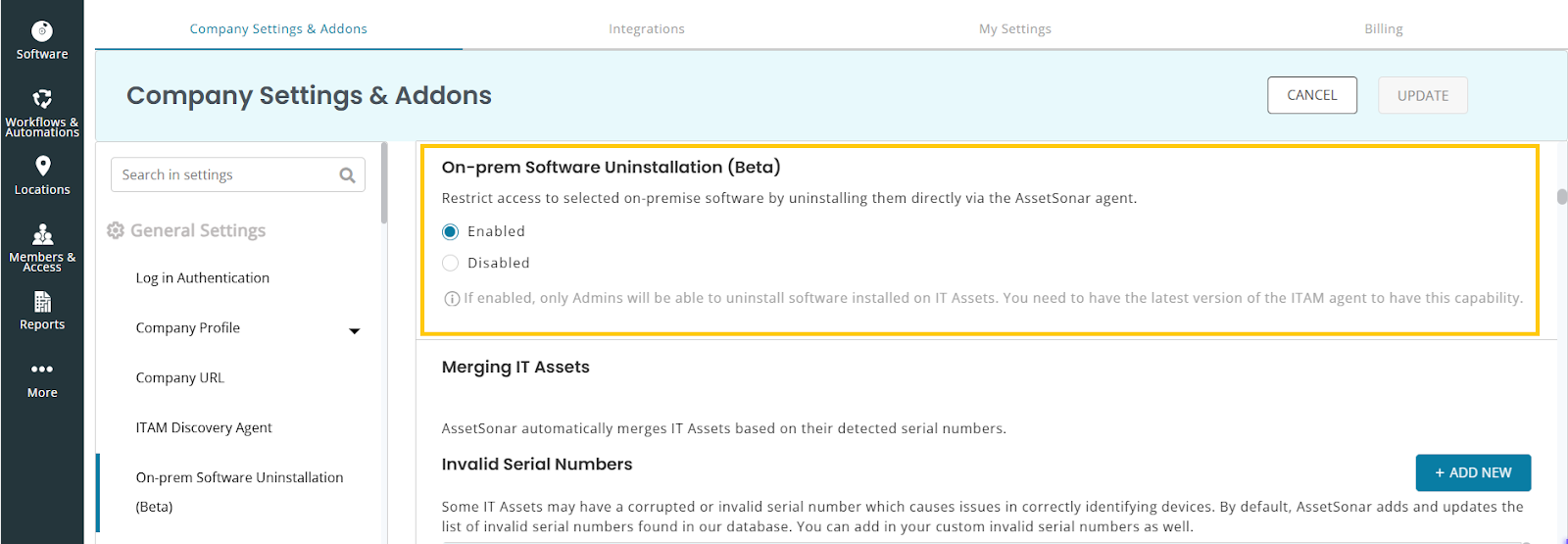1568x544 pixels.
Task: Open Company URL settings
Action: [x=180, y=378]
